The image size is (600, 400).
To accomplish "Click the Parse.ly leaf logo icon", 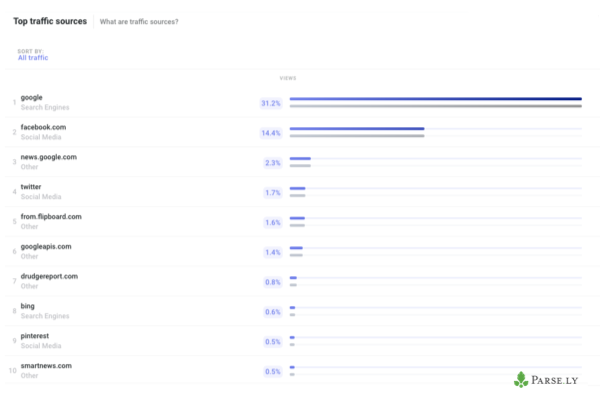I will coord(521,380).
